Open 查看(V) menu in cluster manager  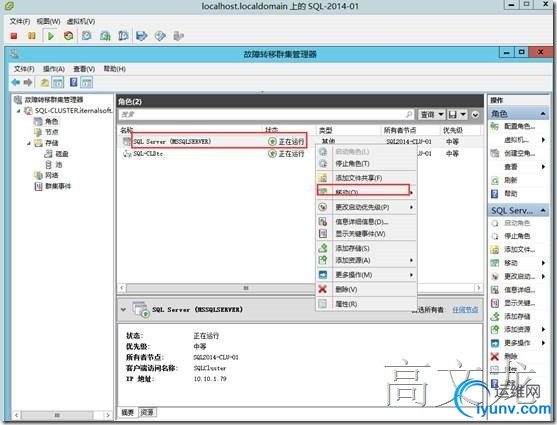[84, 69]
